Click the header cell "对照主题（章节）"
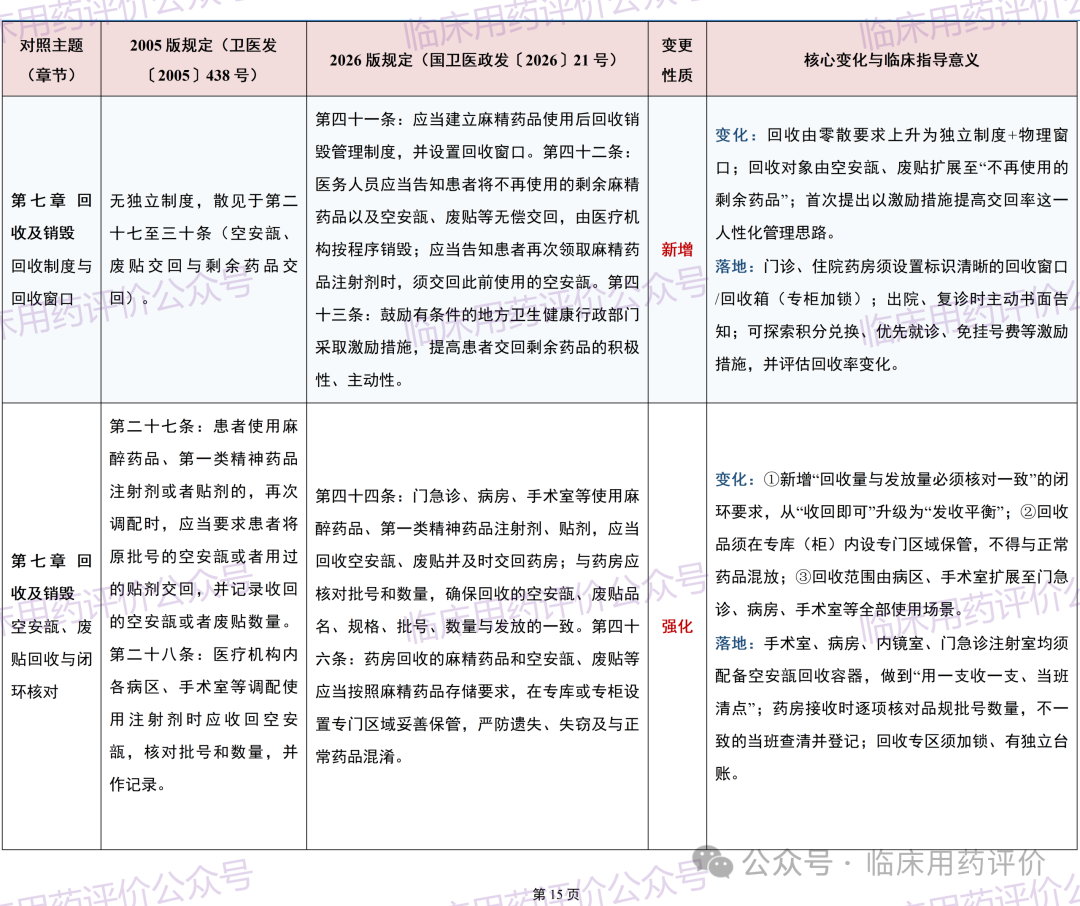 pyautogui.click(x=52, y=59)
